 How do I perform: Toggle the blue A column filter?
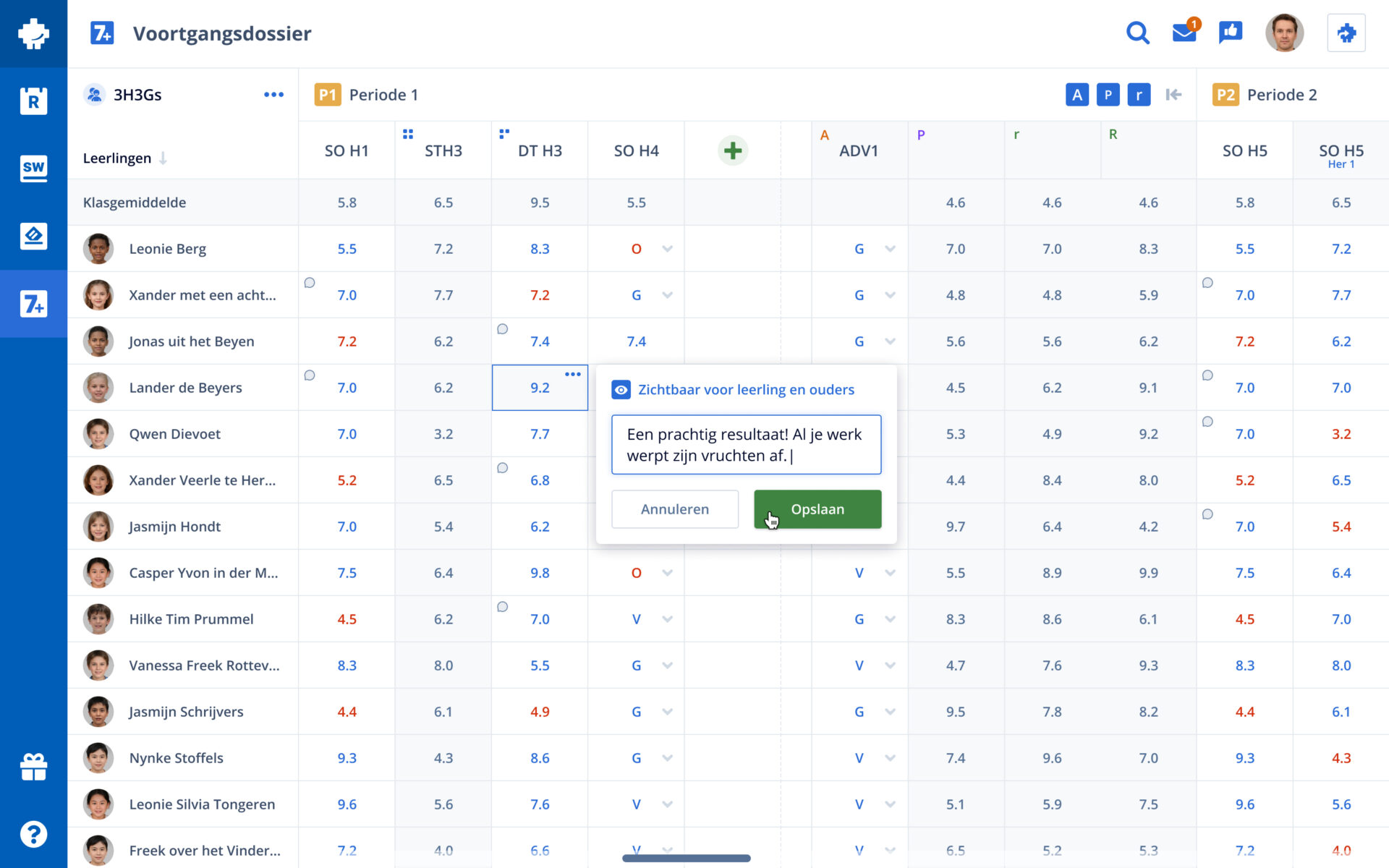(x=1077, y=95)
